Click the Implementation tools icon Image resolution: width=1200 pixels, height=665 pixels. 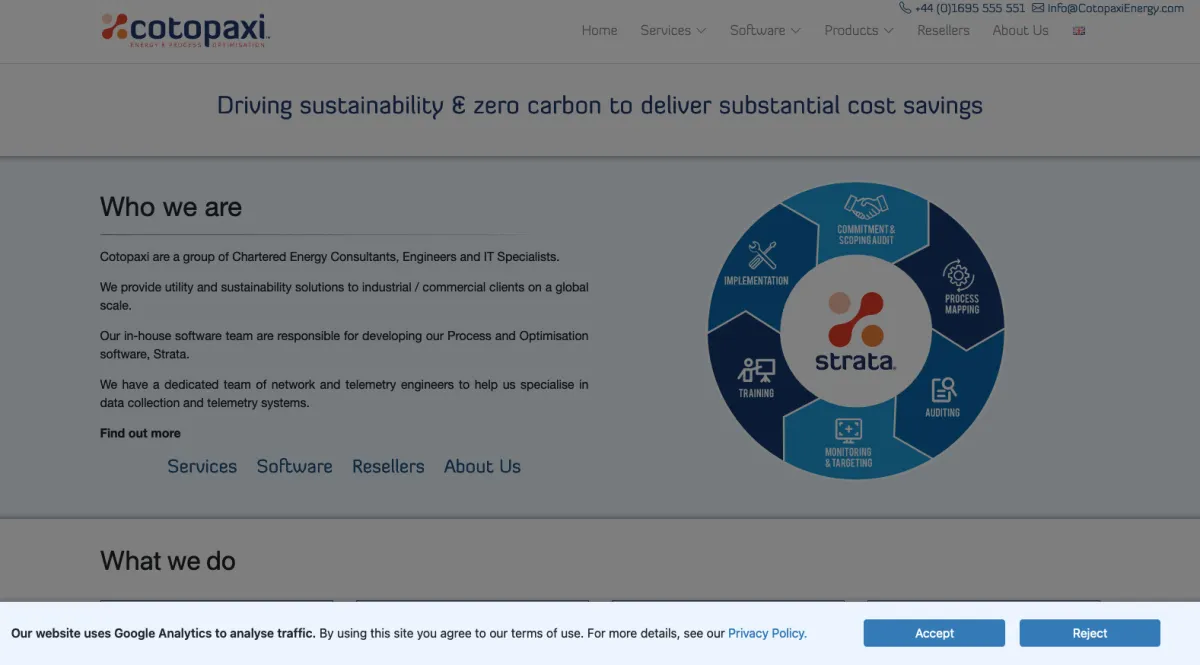click(x=763, y=256)
